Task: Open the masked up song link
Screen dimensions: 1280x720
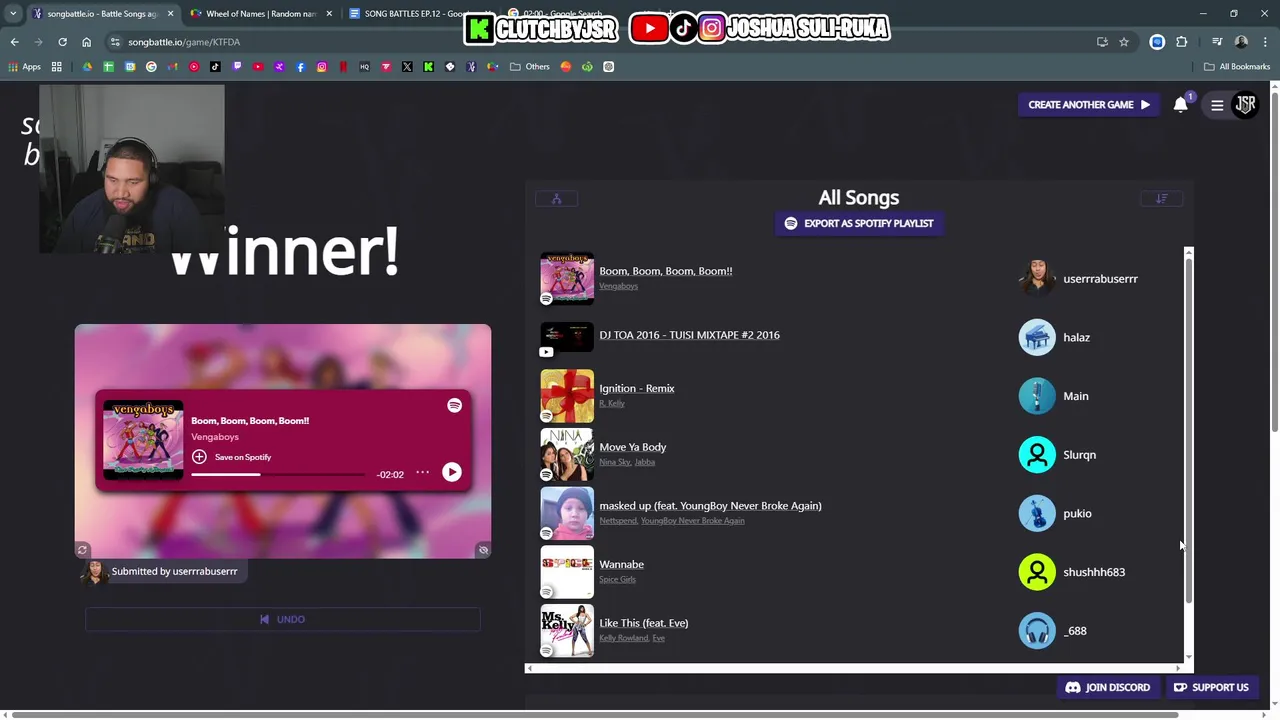Action: pyautogui.click(x=710, y=506)
